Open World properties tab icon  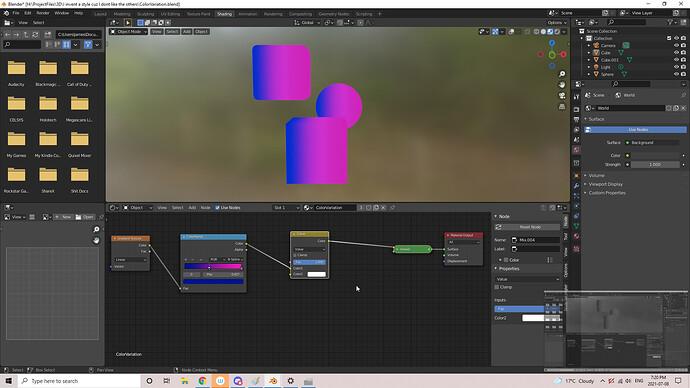(576, 150)
